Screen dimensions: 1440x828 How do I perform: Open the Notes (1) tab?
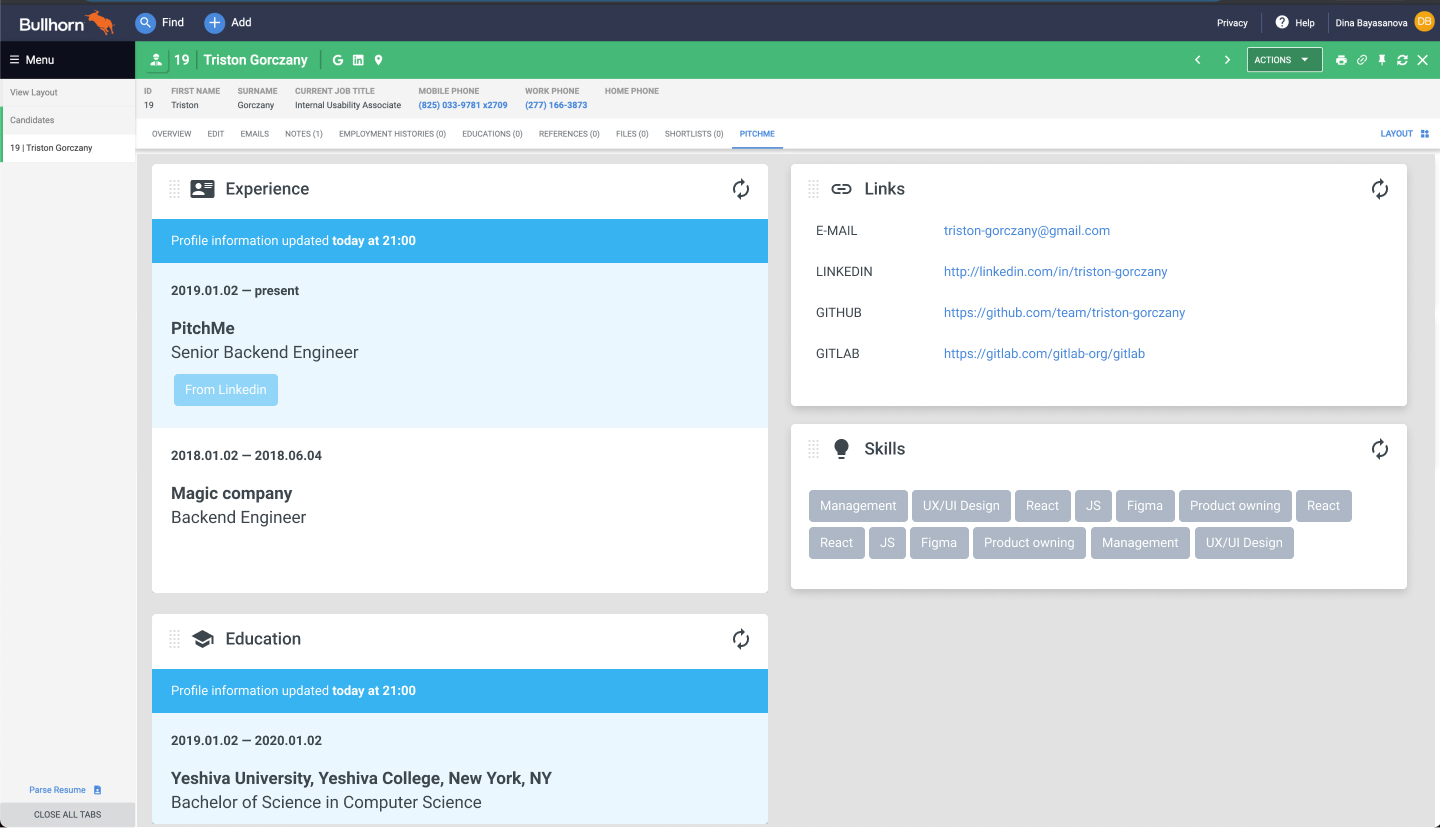pos(304,134)
